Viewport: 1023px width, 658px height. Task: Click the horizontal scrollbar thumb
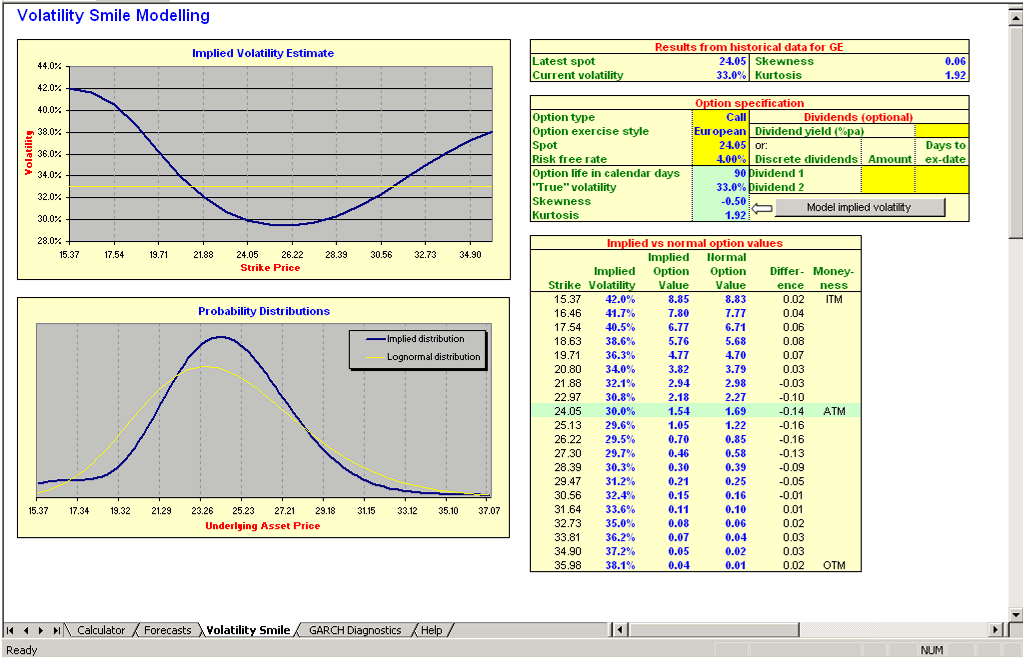pyautogui.click(x=714, y=630)
